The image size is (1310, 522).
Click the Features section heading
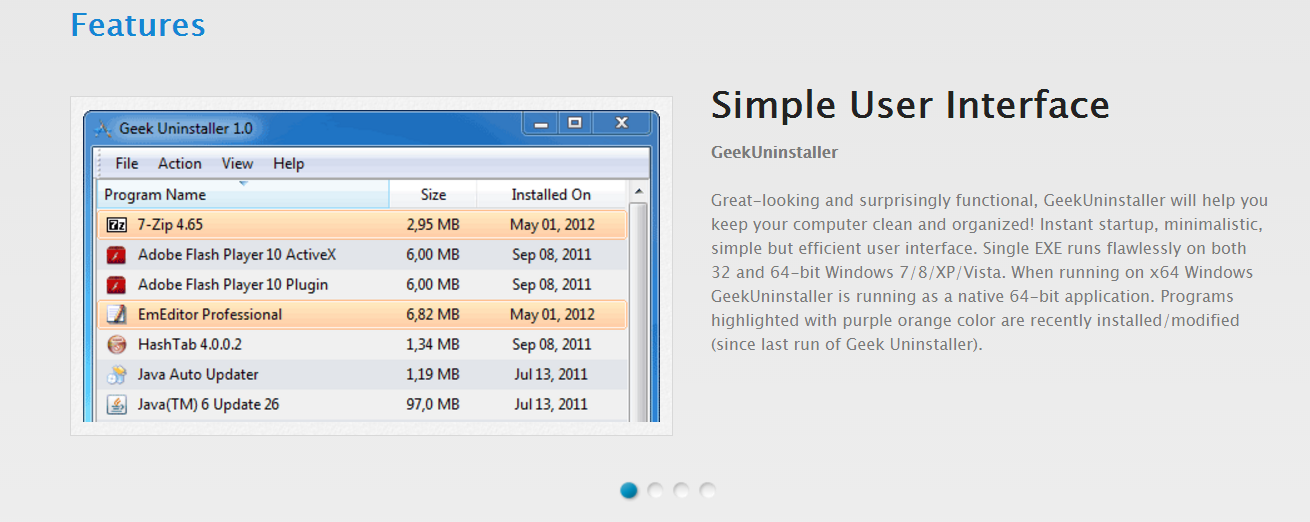point(138,25)
